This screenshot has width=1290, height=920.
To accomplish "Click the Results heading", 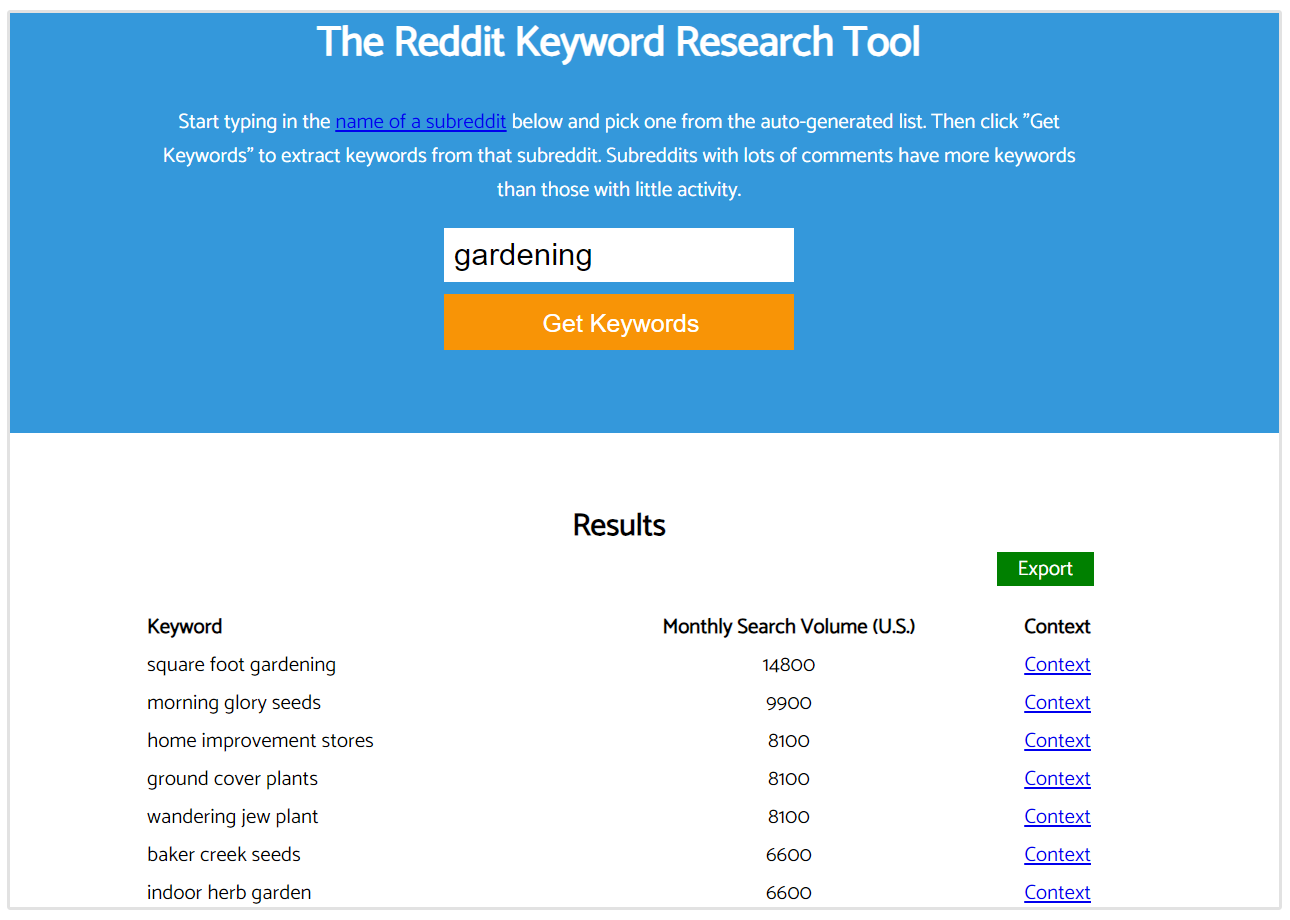I will [x=619, y=525].
